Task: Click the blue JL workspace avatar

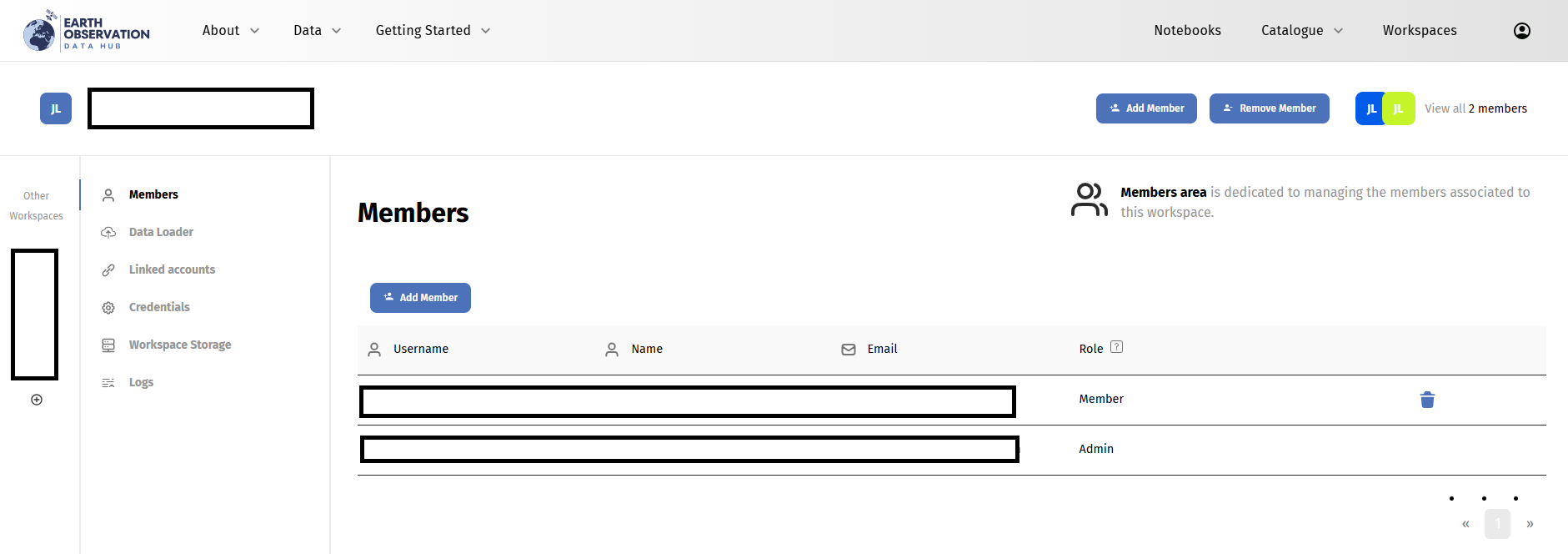Action: pos(56,108)
